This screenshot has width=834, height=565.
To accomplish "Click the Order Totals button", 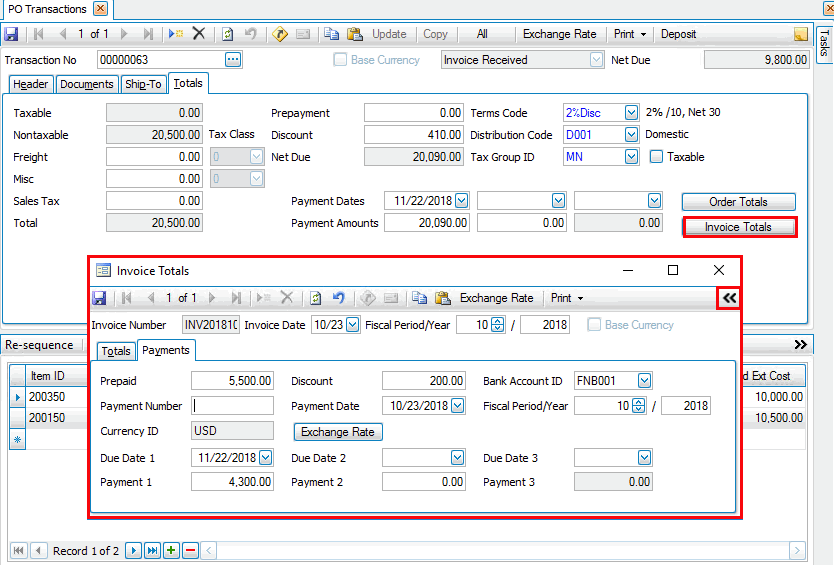I will pyautogui.click(x=738, y=202).
